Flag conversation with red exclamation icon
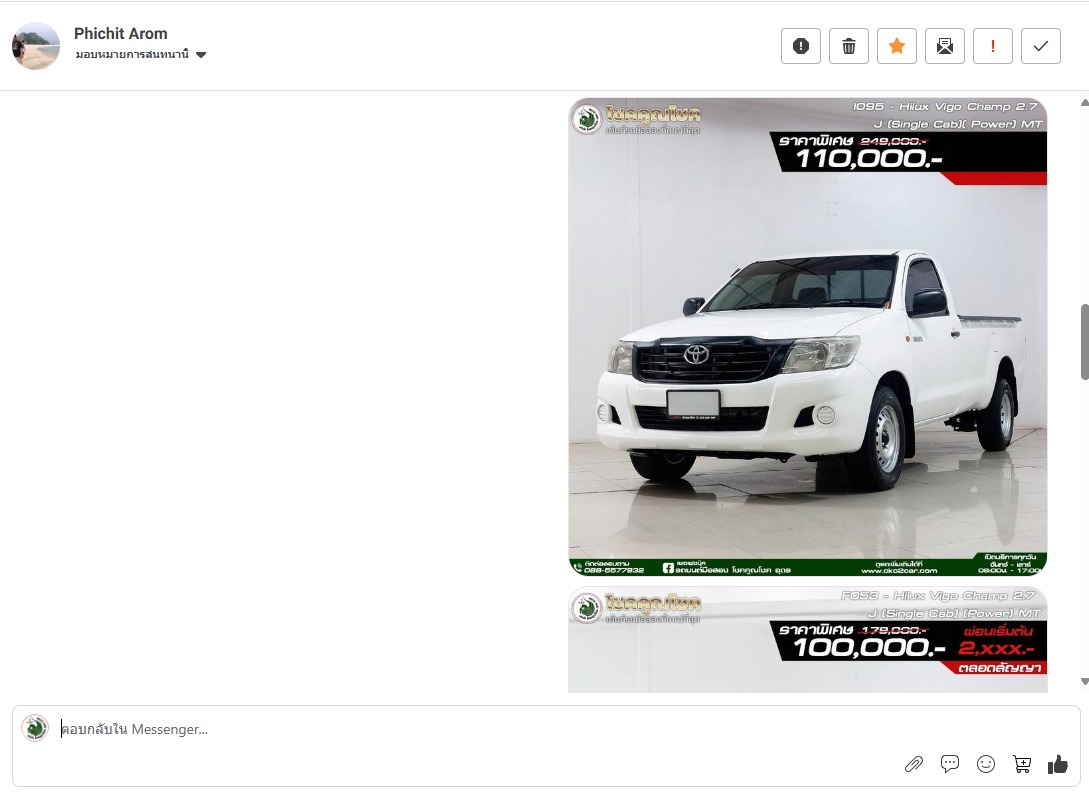The height and width of the screenshot is (792, 1089). [x=992, y=46]
